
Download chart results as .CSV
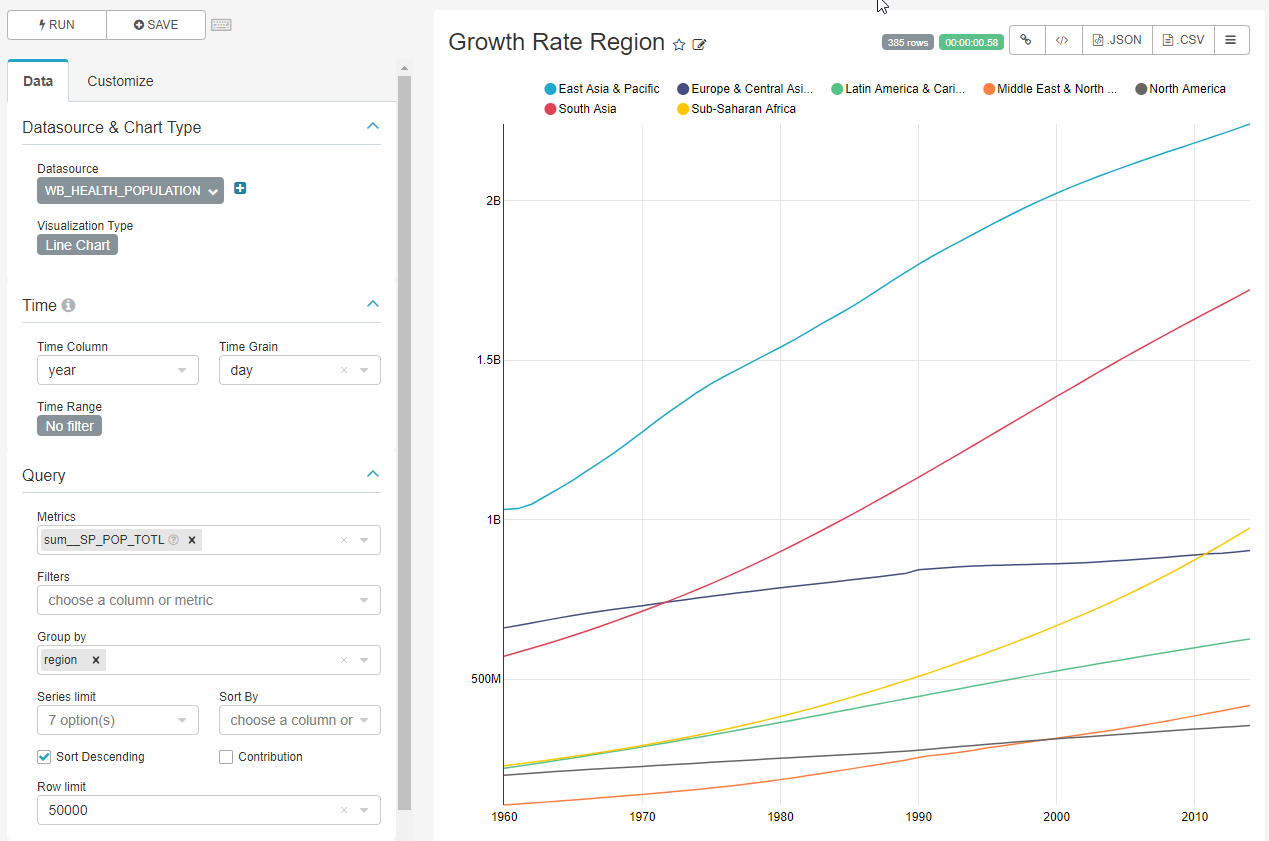point(1182,40)
